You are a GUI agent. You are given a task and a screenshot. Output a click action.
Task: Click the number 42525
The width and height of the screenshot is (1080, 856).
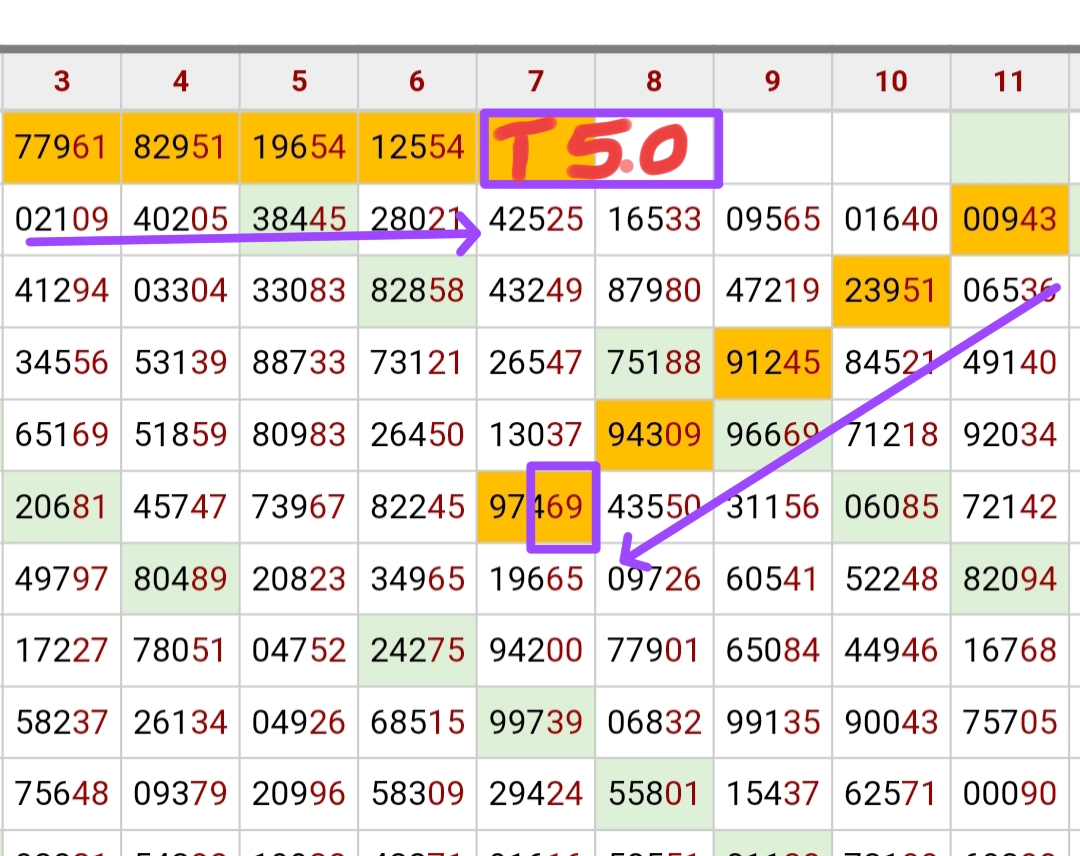click(536, 220)
